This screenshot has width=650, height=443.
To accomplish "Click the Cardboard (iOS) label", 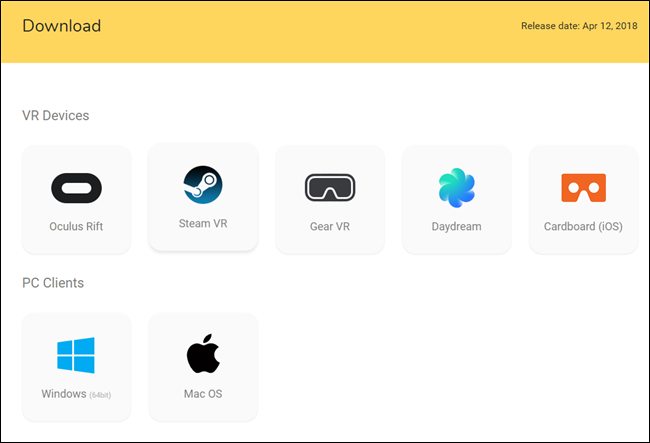I will coord(583,227).
